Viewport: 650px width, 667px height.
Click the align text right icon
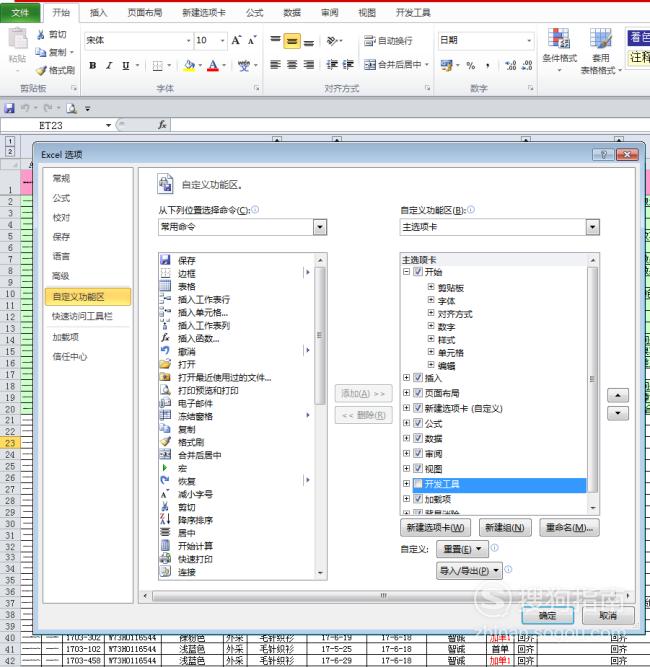[x=308, y=65]
